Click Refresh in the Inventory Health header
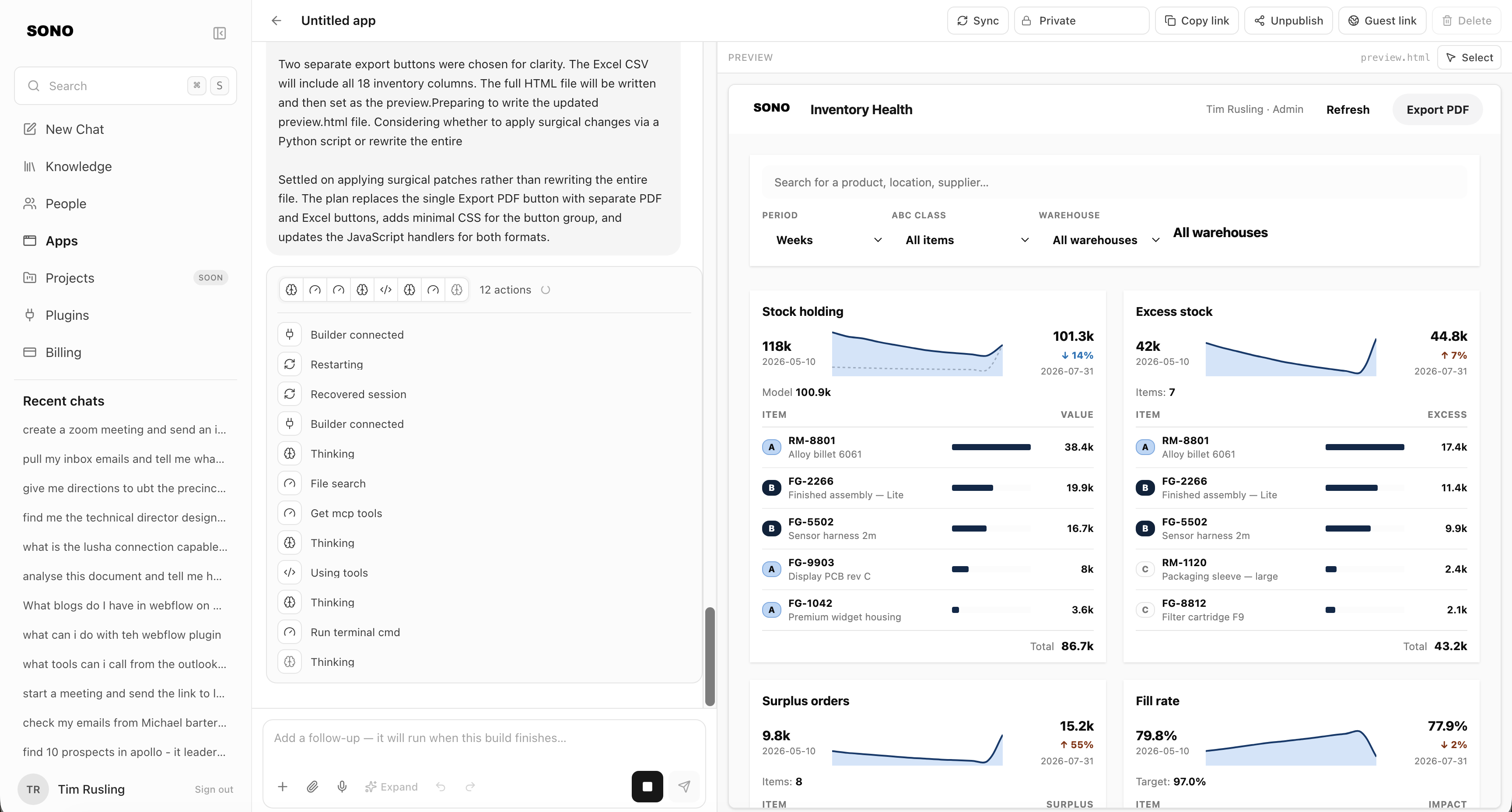 click(1347, 110)
